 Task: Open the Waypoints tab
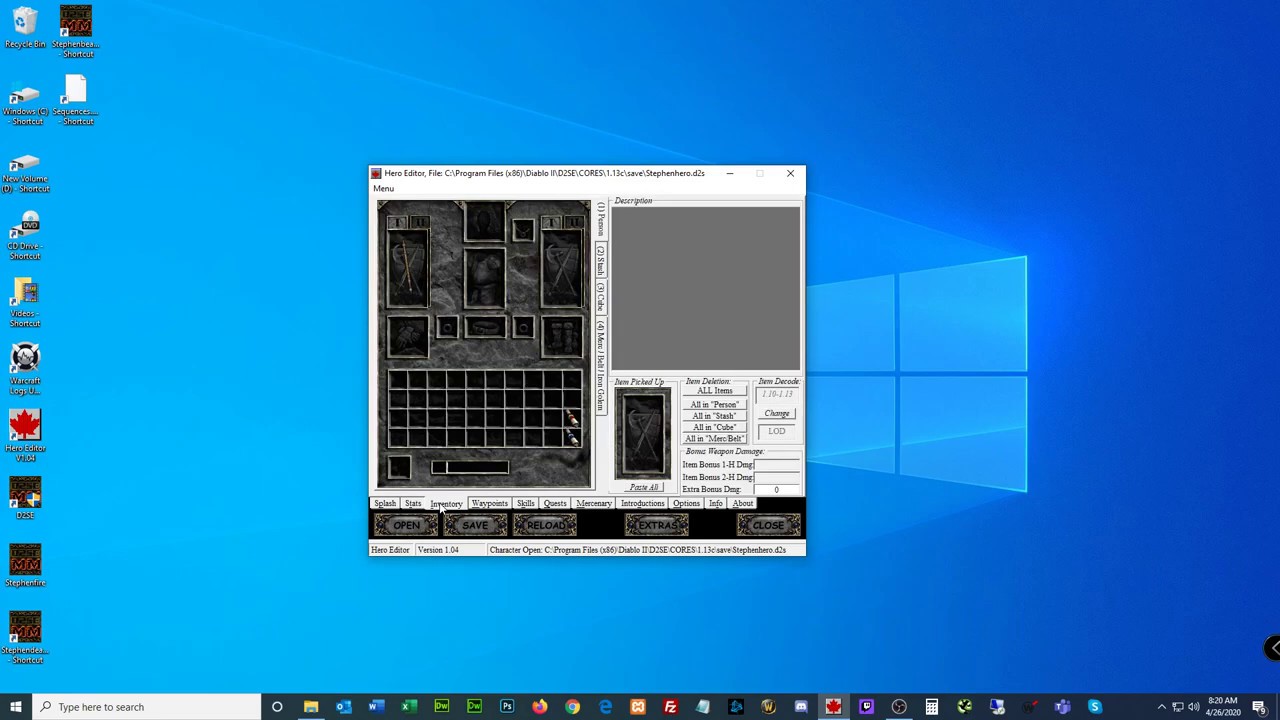(489, 503)
